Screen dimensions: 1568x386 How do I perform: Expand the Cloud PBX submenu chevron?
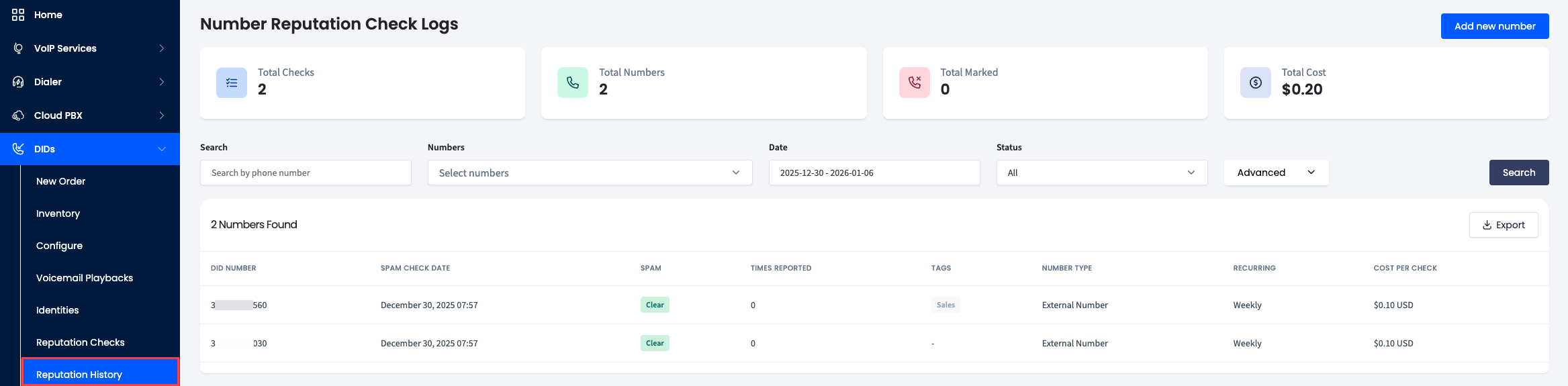162,115
